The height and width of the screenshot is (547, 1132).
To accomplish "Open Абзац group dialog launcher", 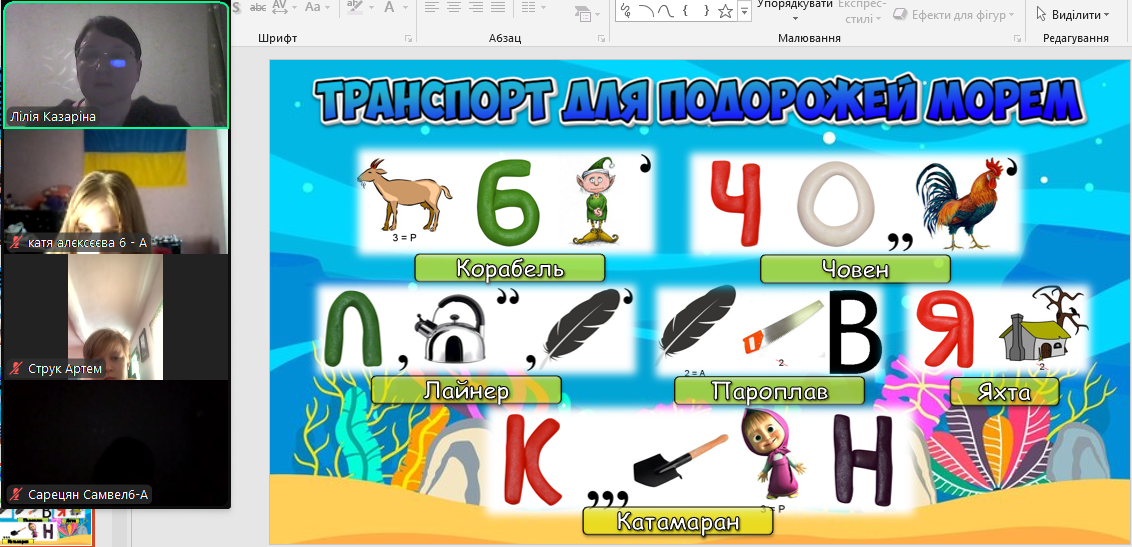I will [599, 38].
